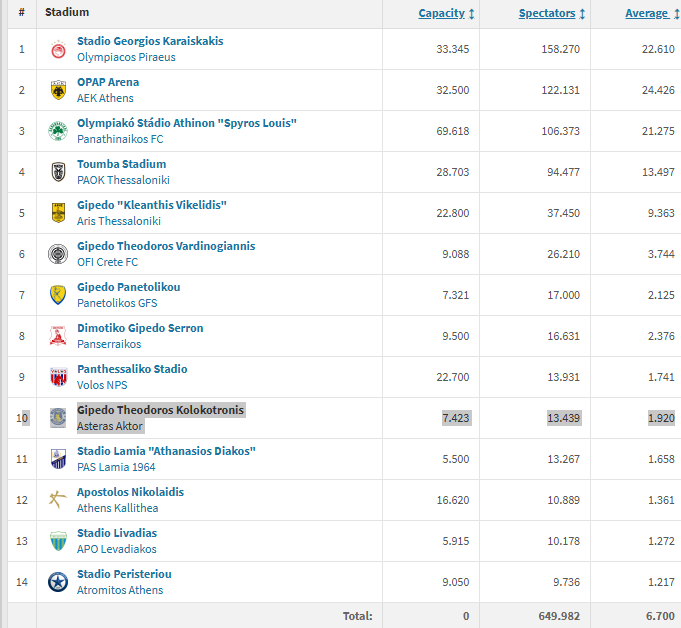Click the AEK Athens club crest
The image size is (681, 628).
pyautogui.click(x=58, y=90)
